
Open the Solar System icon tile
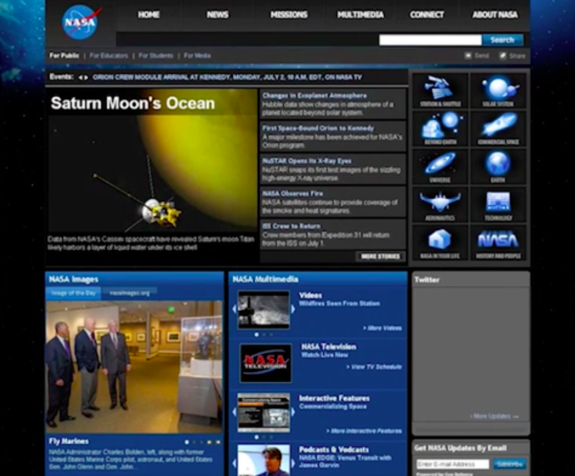pos(498,91)
